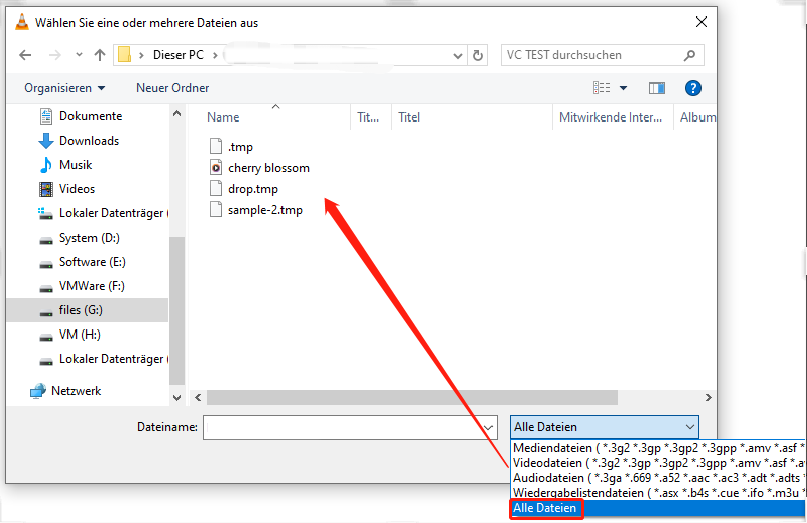Refresh the current folder view
Image resolution: width=807 pixels, height=523 pixels.
click(x=478, y=55)
